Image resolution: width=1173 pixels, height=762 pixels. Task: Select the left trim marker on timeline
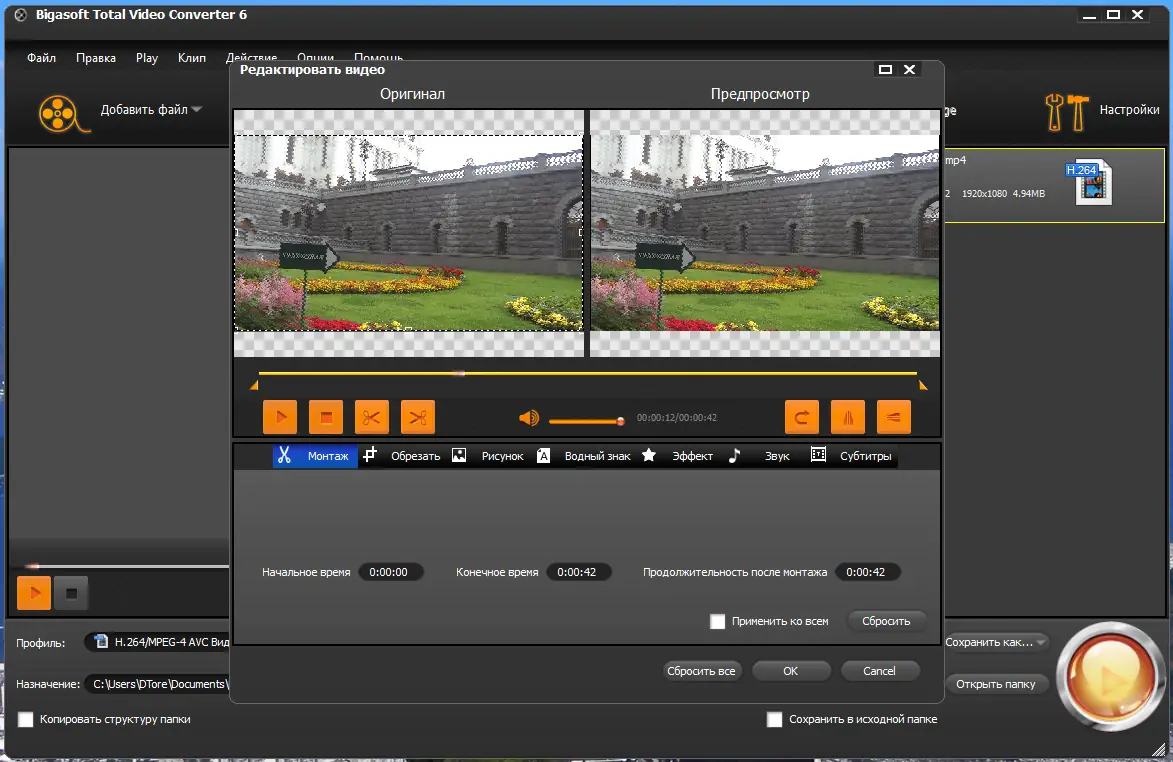[254, 385]
